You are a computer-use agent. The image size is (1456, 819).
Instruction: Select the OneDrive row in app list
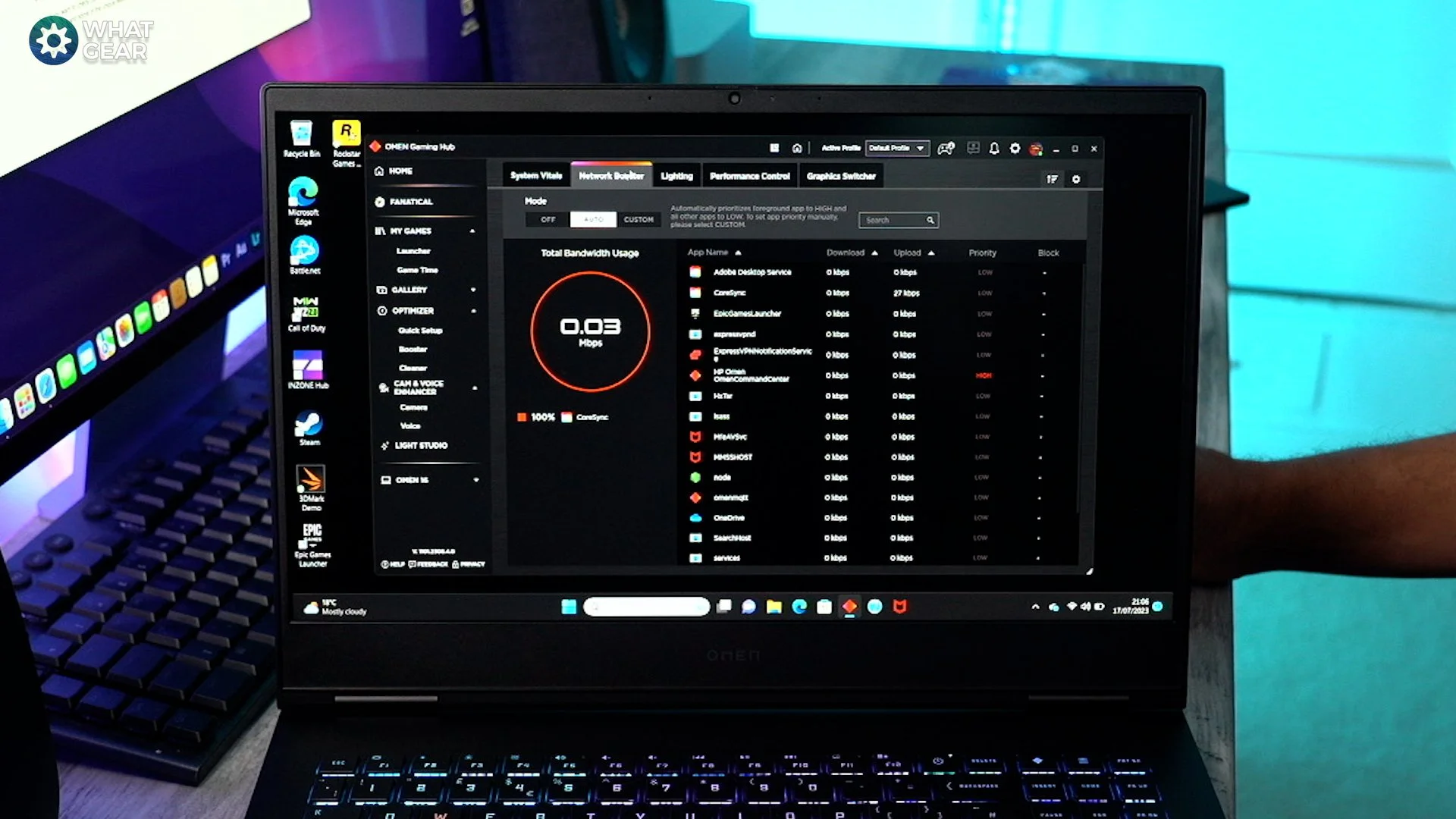[x=880, y=518]
